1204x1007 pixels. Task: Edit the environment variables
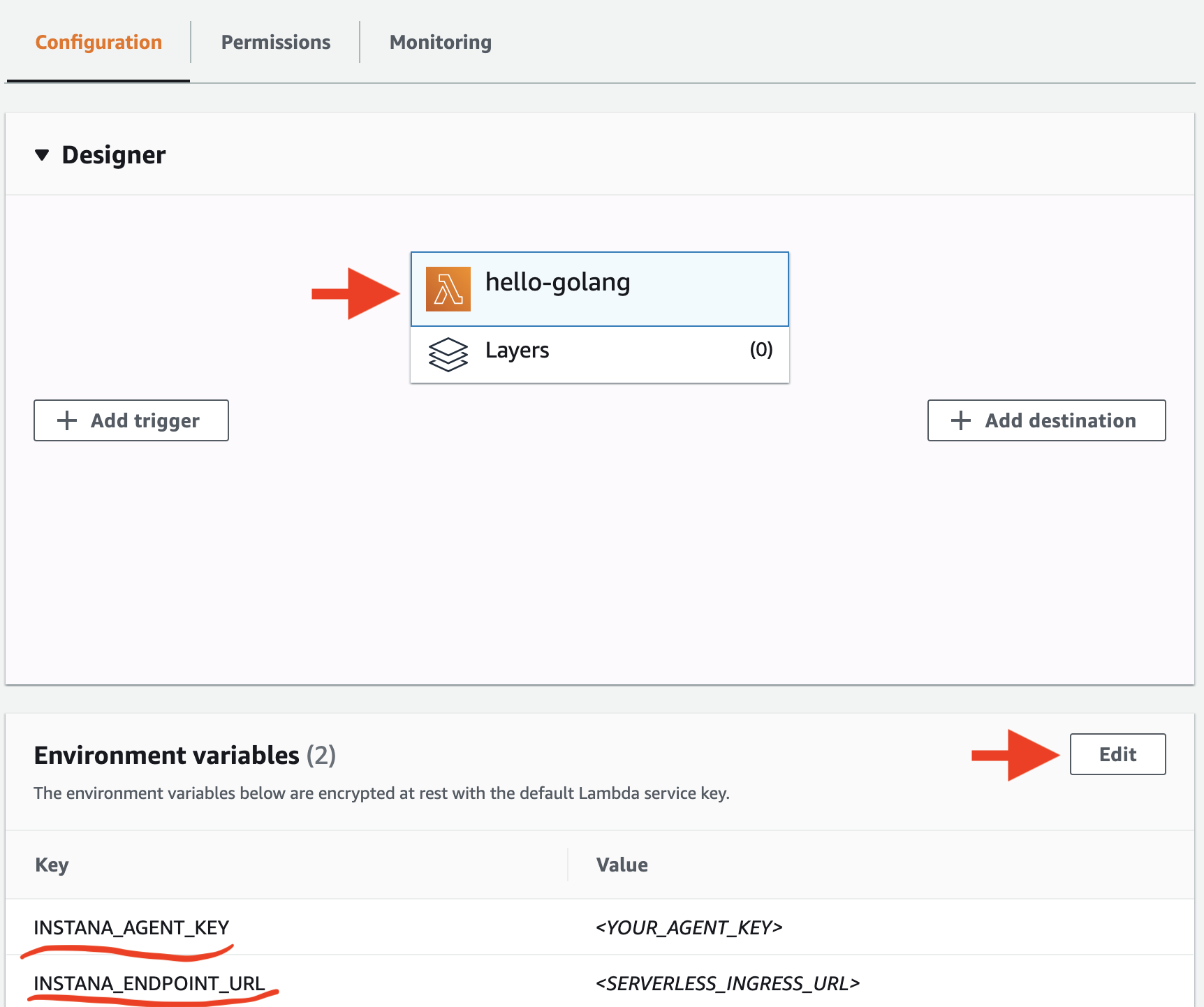(1117, 754)
